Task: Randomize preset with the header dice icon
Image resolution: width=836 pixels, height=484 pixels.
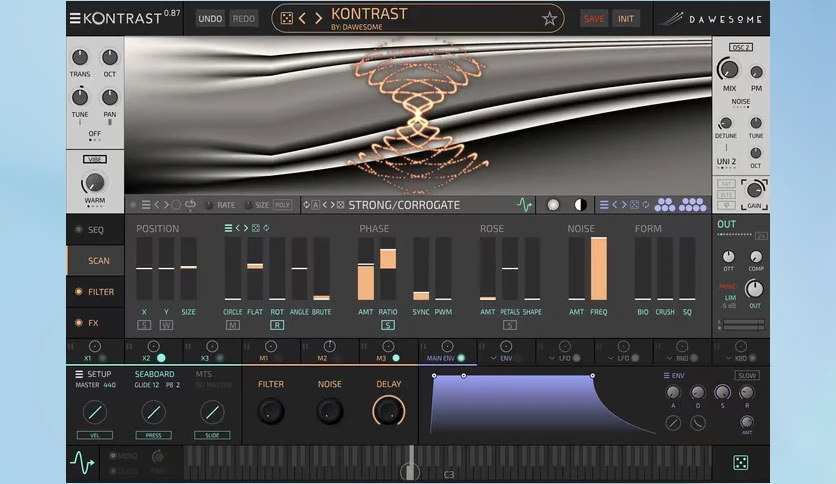Action: pyautogui.click(x=287, y=19)
